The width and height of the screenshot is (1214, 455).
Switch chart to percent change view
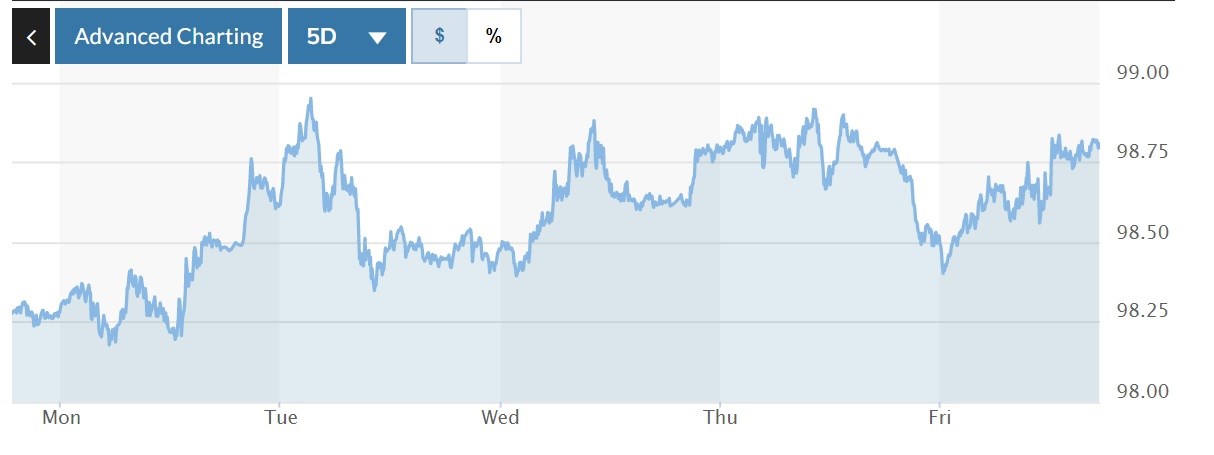(x=493, y=36)
